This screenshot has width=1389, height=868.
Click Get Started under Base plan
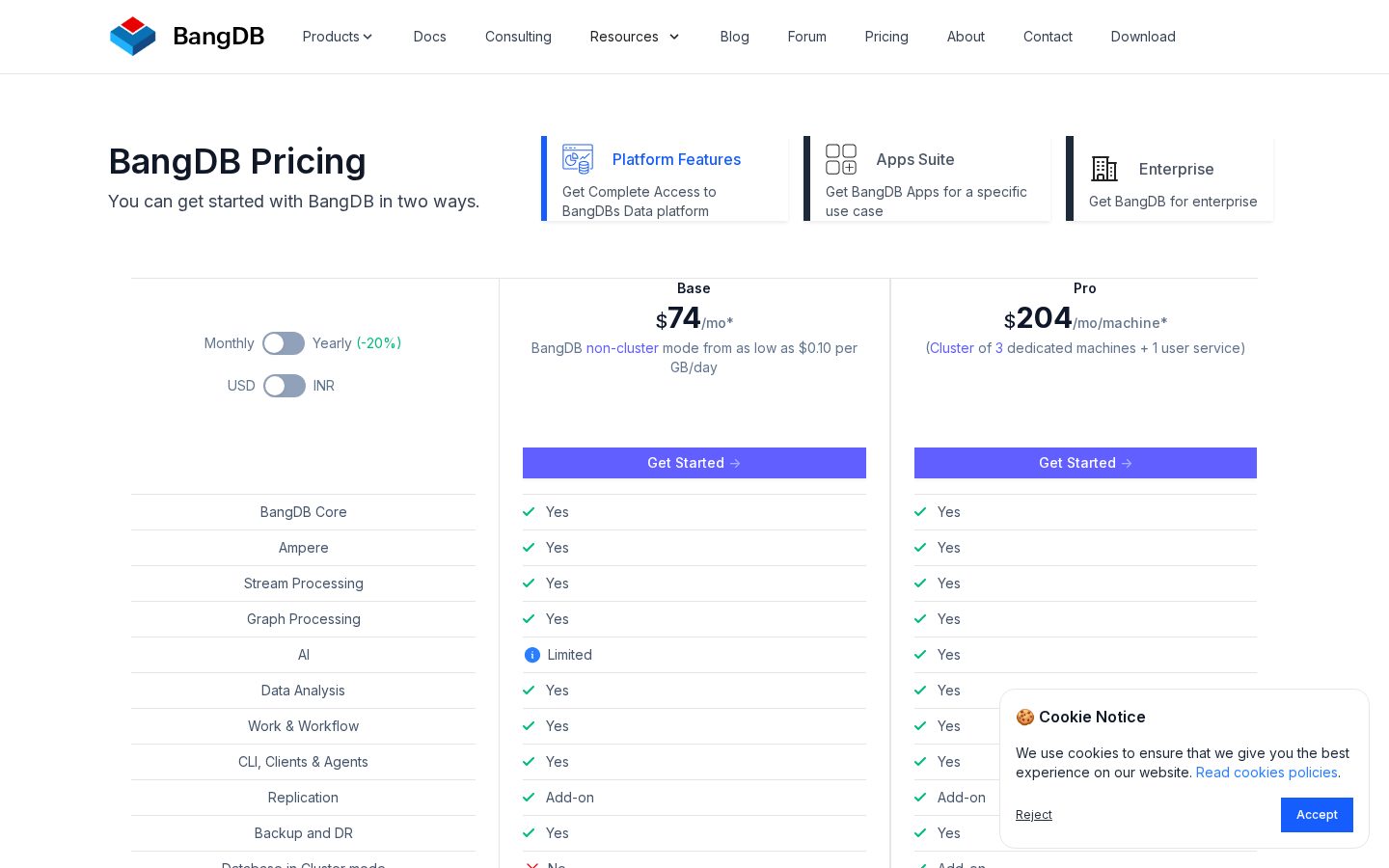click(694, 463)
